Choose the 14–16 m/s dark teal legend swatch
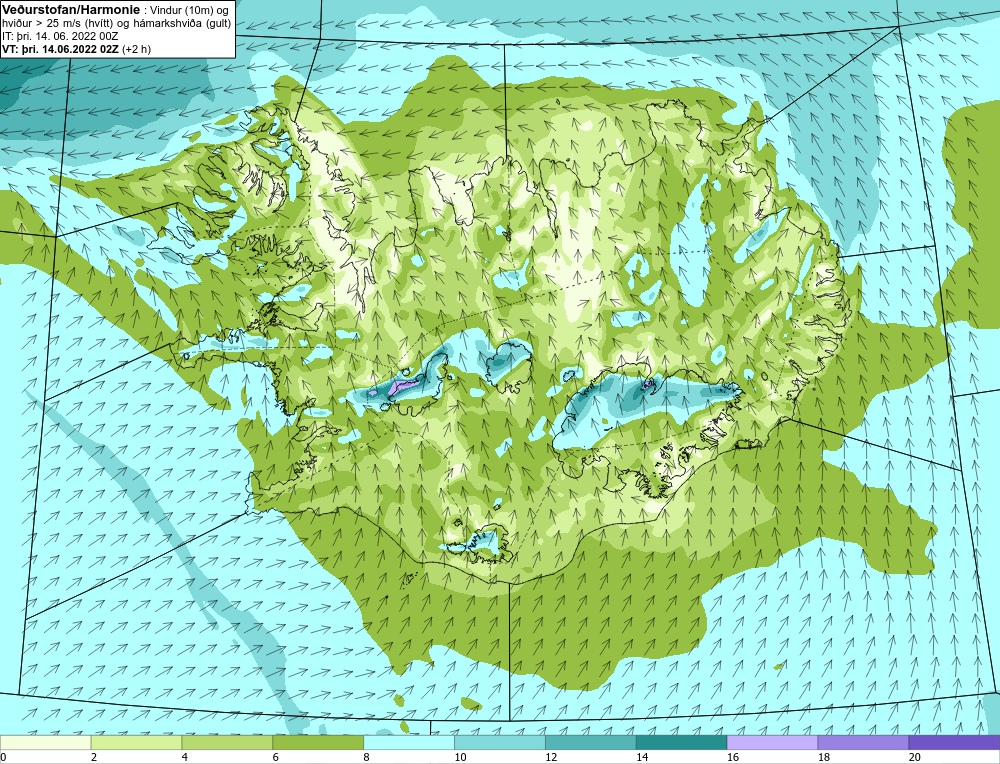Image resolution: width=1000 pixels, height=764 pixels. pos(681,742)
